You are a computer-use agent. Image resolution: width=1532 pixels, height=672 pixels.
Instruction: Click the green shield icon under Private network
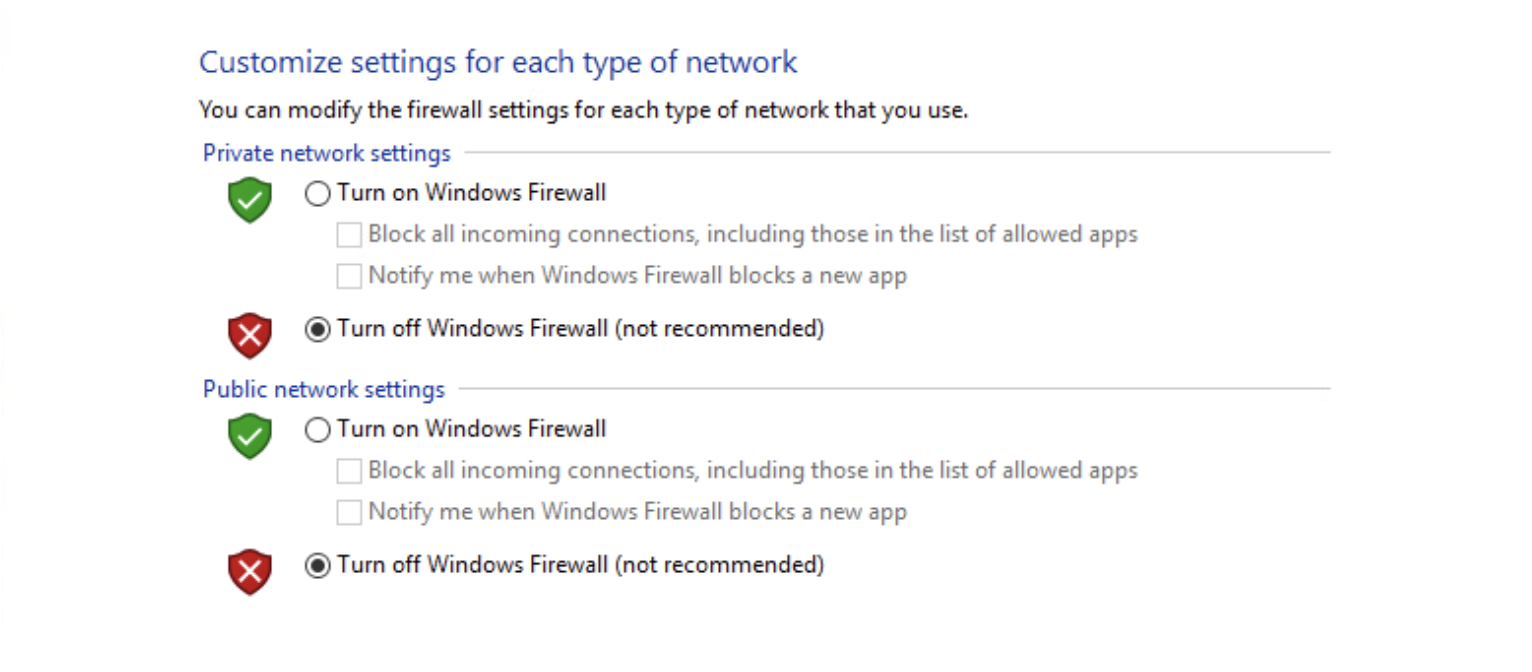click(249, 199)
